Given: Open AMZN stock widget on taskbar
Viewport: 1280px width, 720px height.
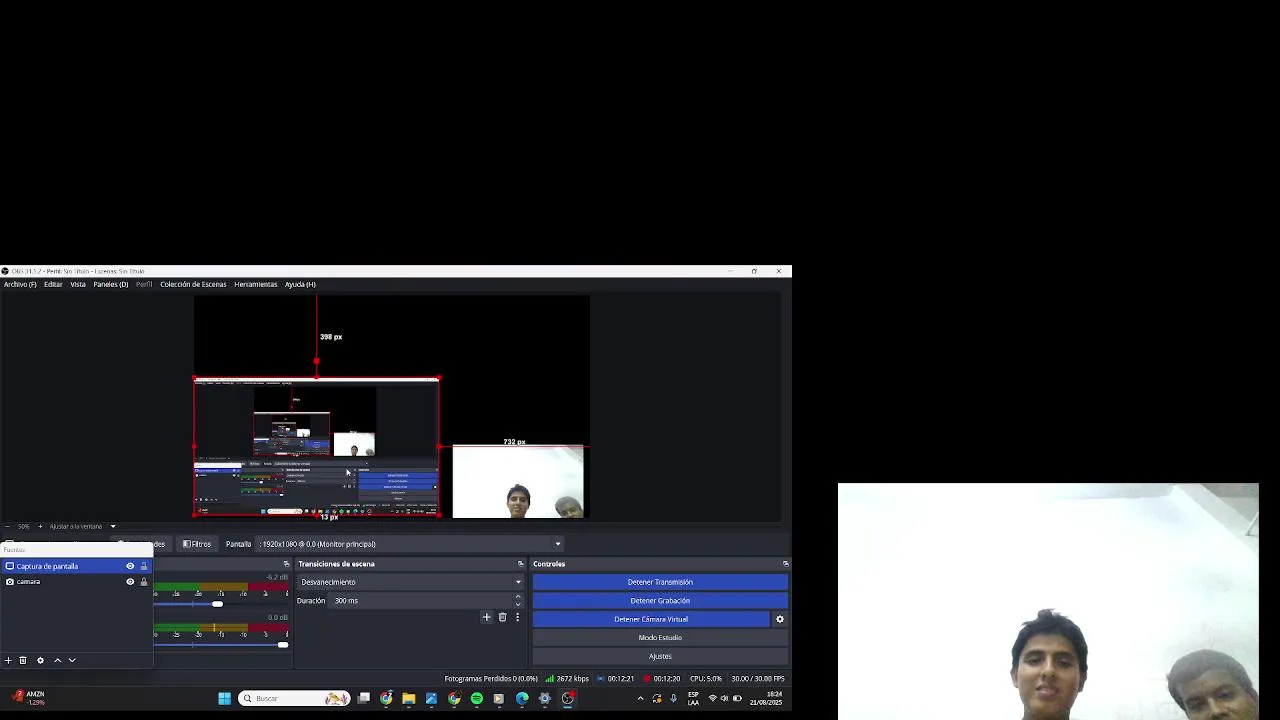Looking at the screenshot, I should 28,697.
